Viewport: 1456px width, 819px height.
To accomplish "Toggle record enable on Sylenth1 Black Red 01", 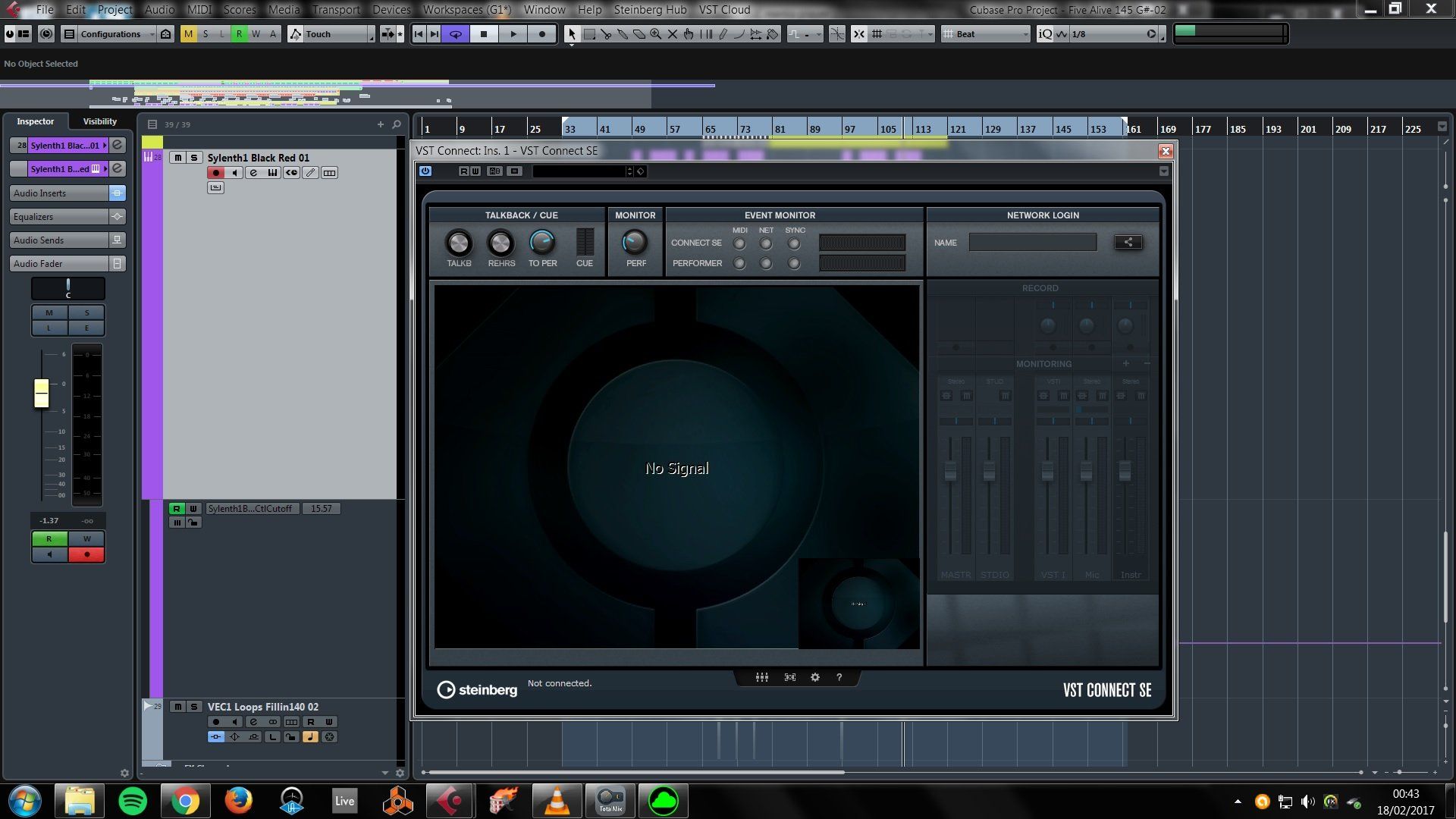I will click(x=215, y=173).
